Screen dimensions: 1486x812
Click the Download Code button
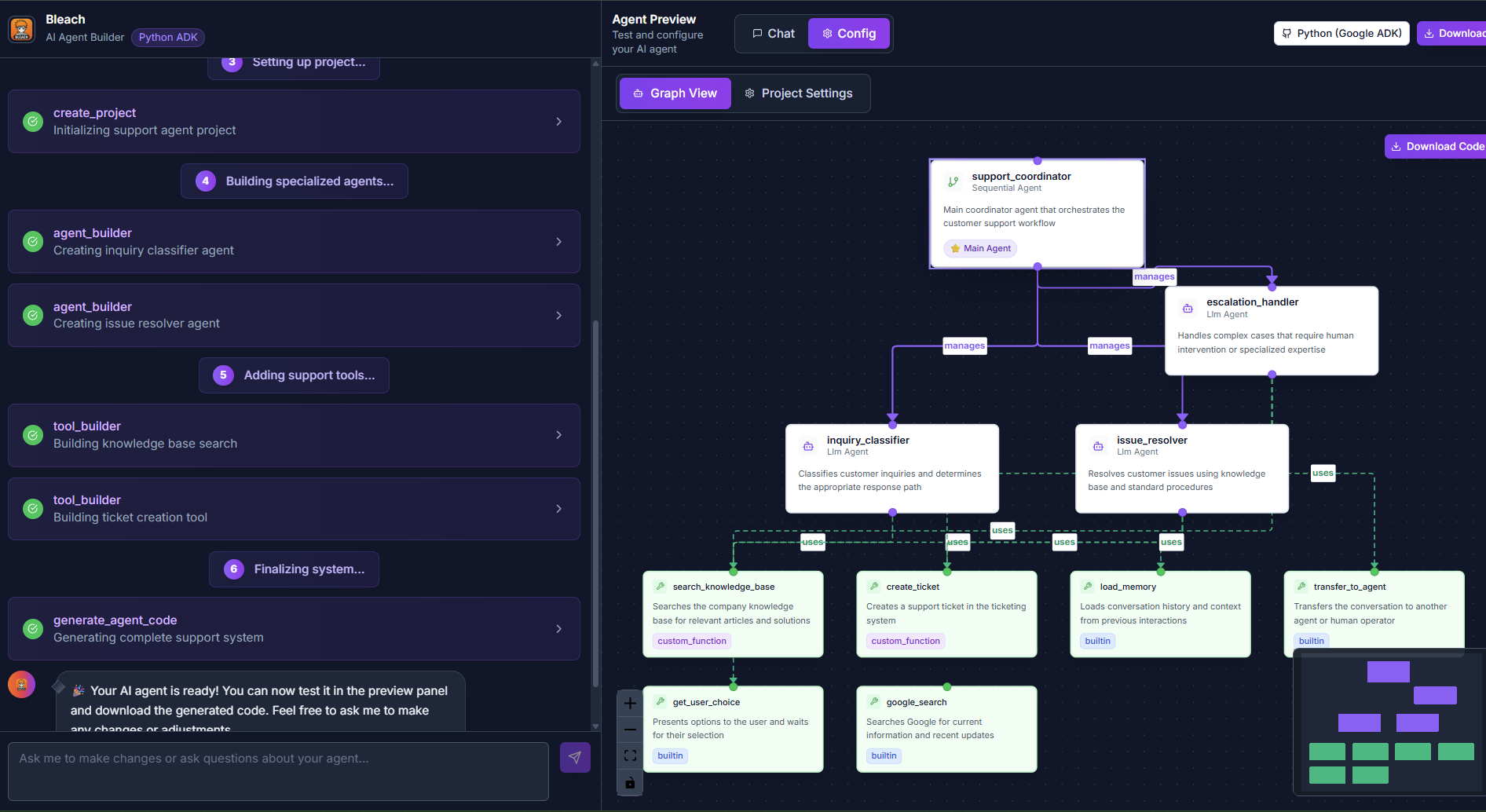pyautogui.click(x=1436, y=146)
